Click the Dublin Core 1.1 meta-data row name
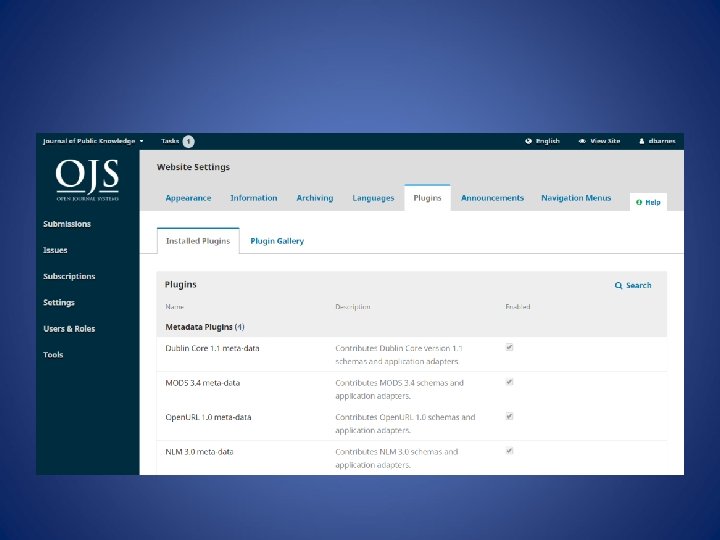 (212, 349)
